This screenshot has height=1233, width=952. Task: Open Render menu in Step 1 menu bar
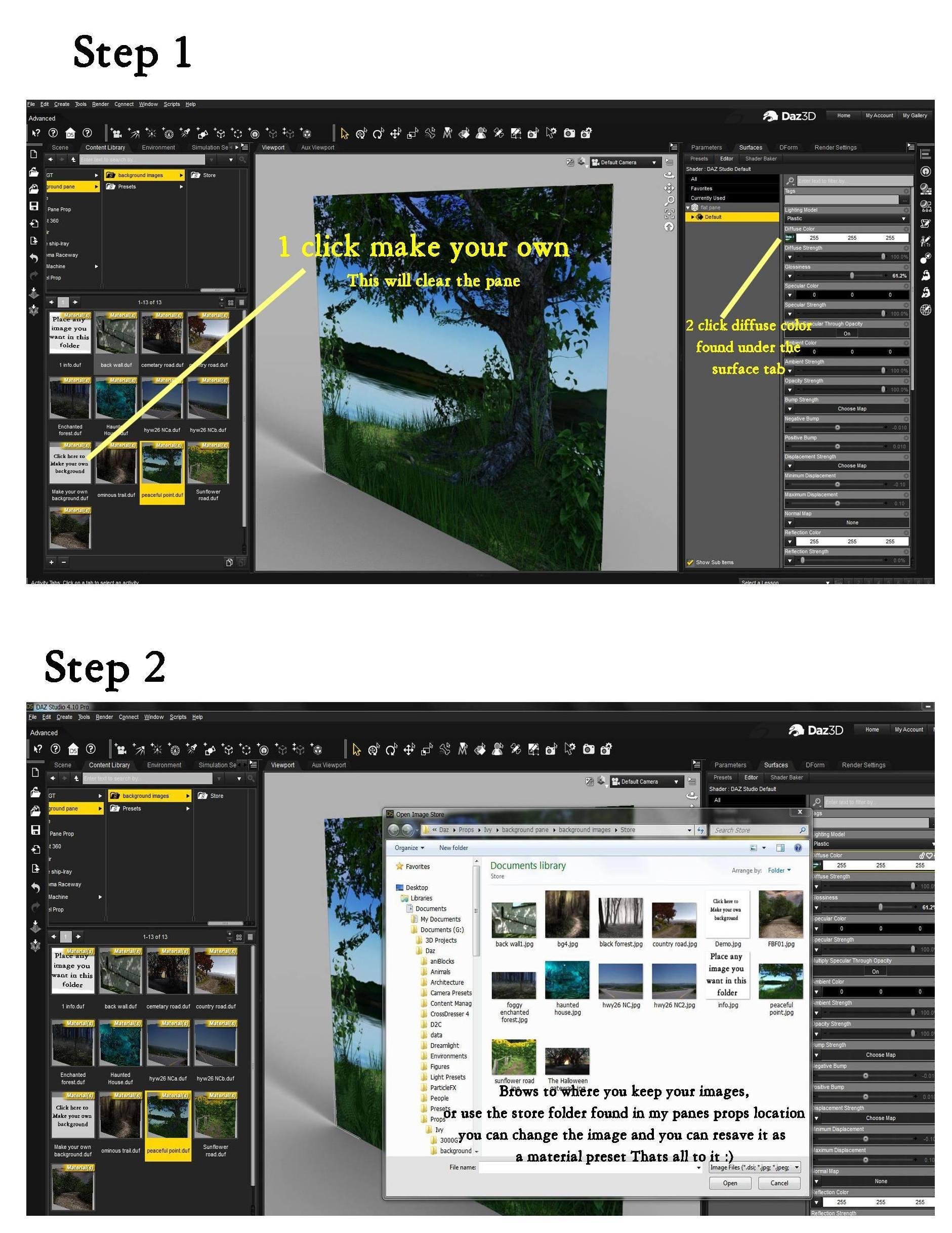101,104
